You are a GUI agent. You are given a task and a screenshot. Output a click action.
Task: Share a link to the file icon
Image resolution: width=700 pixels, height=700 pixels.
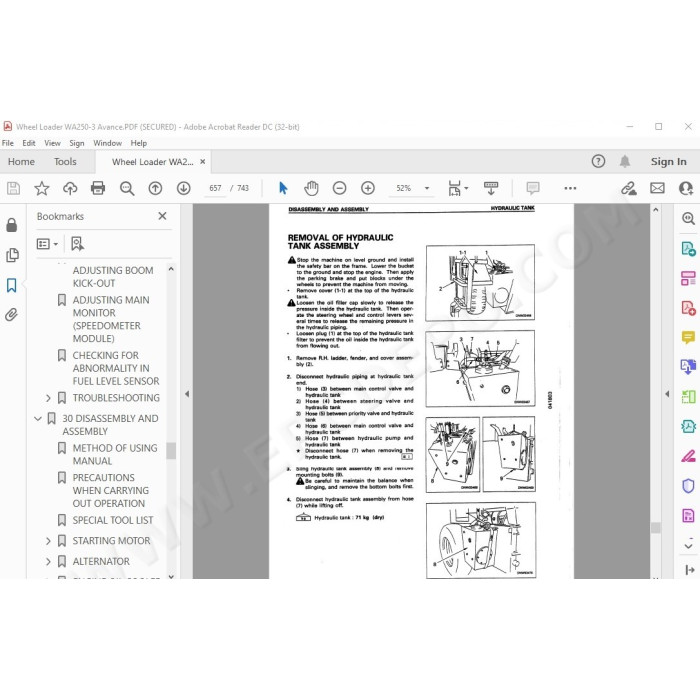coord(629,188)
